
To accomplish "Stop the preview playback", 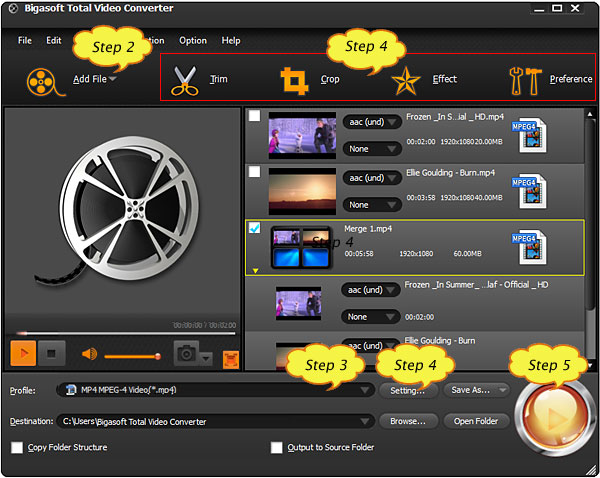I will pos(52,353).
